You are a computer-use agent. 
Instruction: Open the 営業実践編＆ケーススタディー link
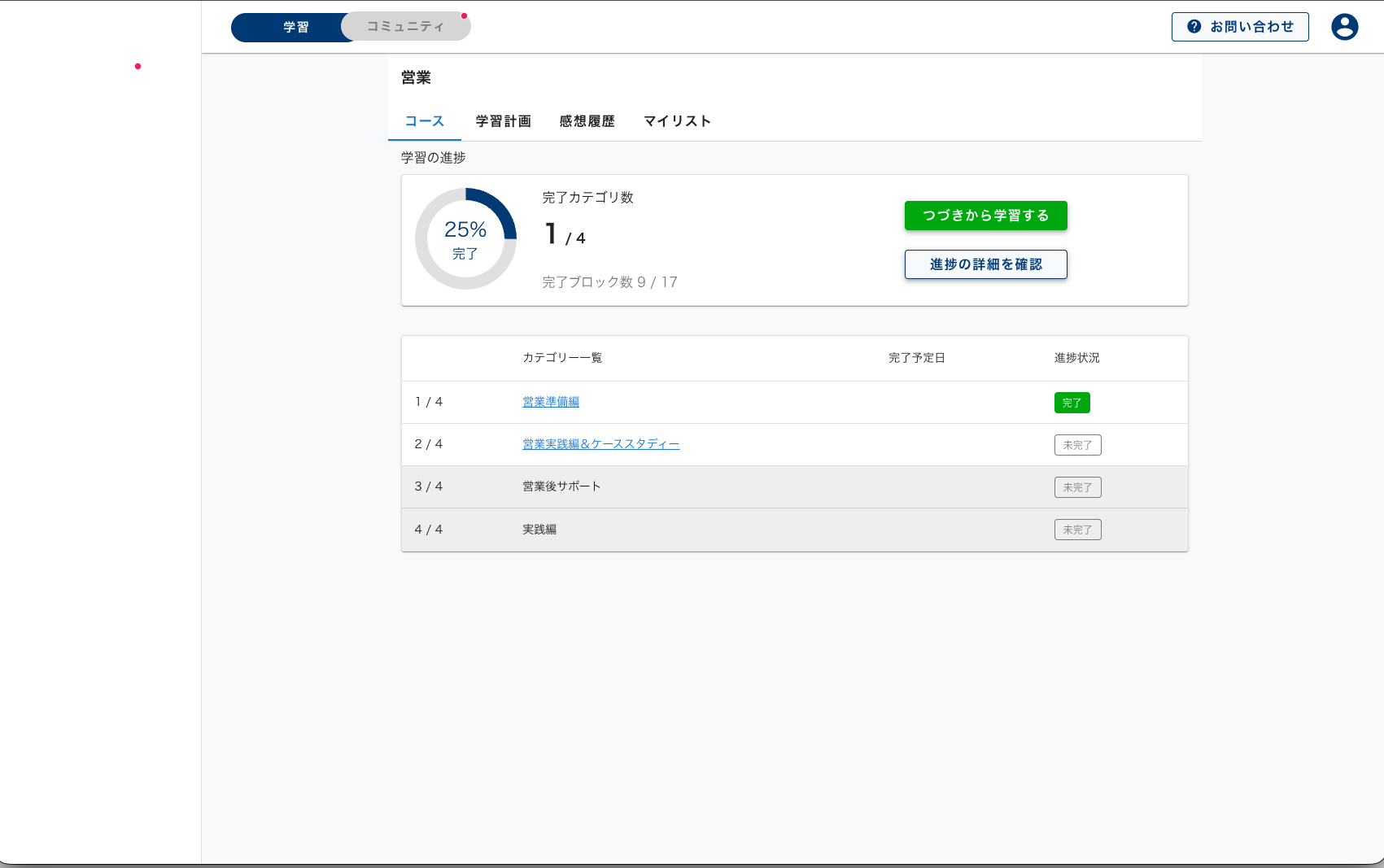click(x=600, y=443)
